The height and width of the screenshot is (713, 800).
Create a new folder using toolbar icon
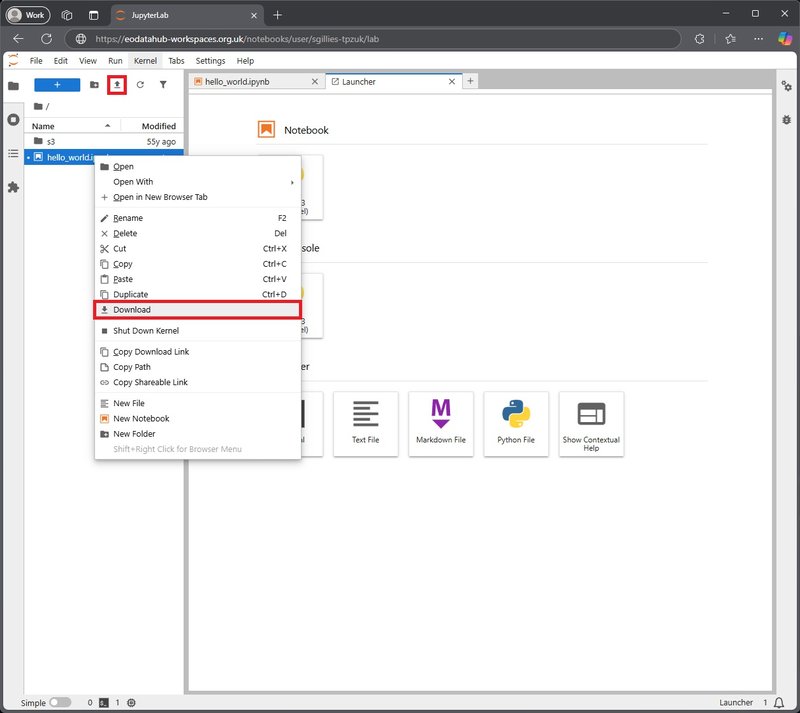tap(94, 85)
